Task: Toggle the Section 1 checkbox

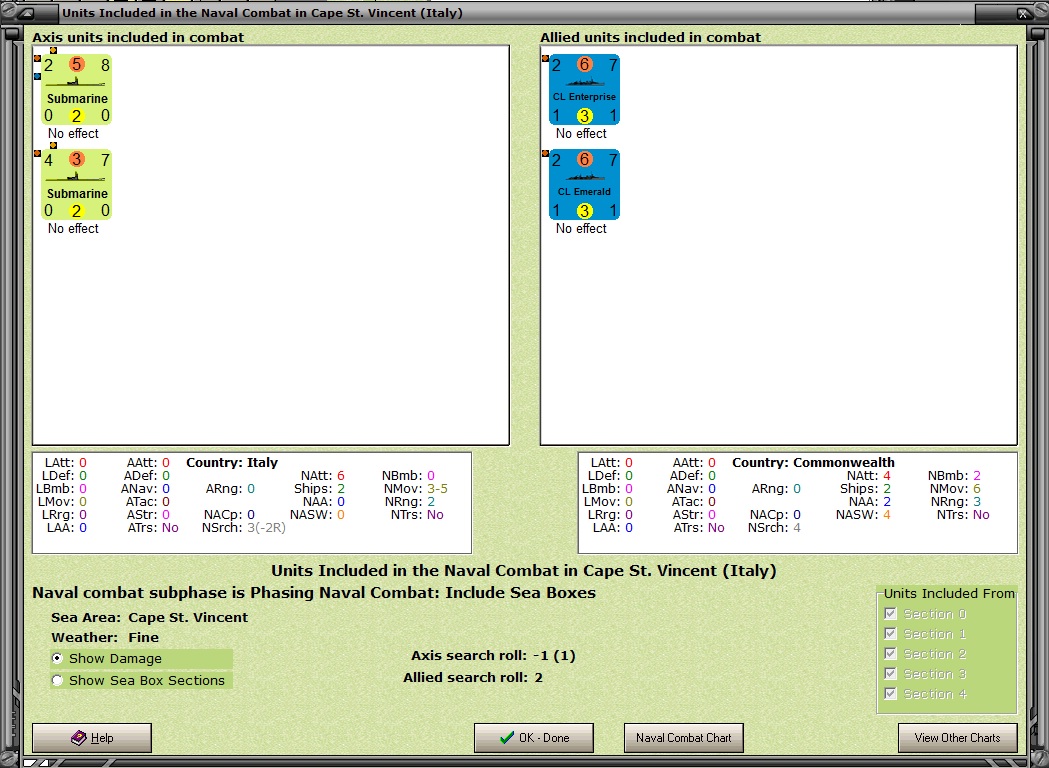Action: coord(890,634)
